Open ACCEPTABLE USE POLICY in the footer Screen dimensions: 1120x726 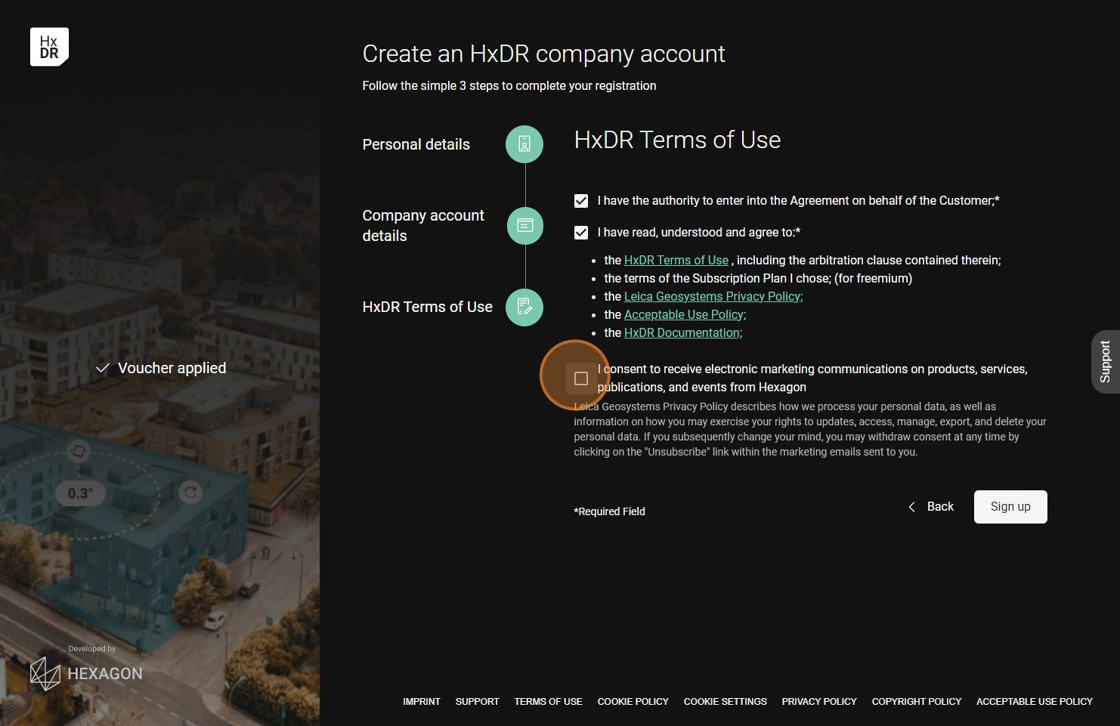[1034, 702]
